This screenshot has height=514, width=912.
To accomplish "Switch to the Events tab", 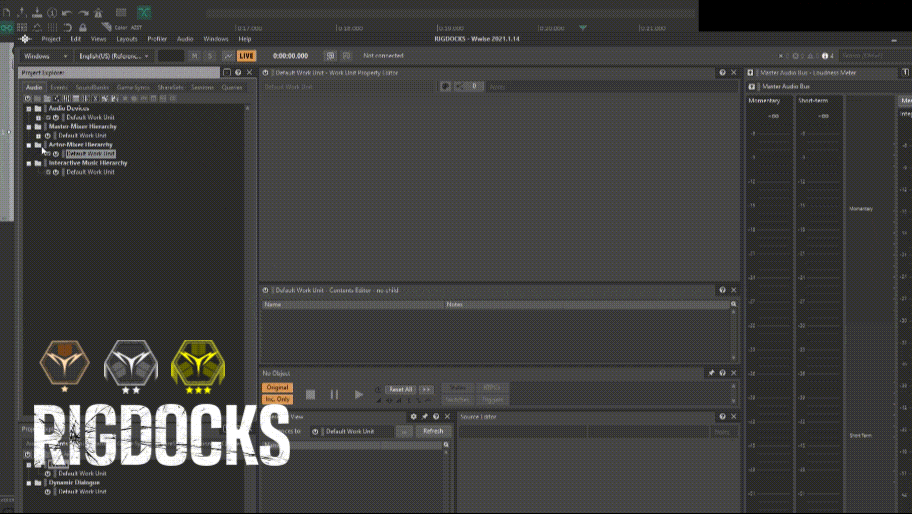I will [59, 87].
